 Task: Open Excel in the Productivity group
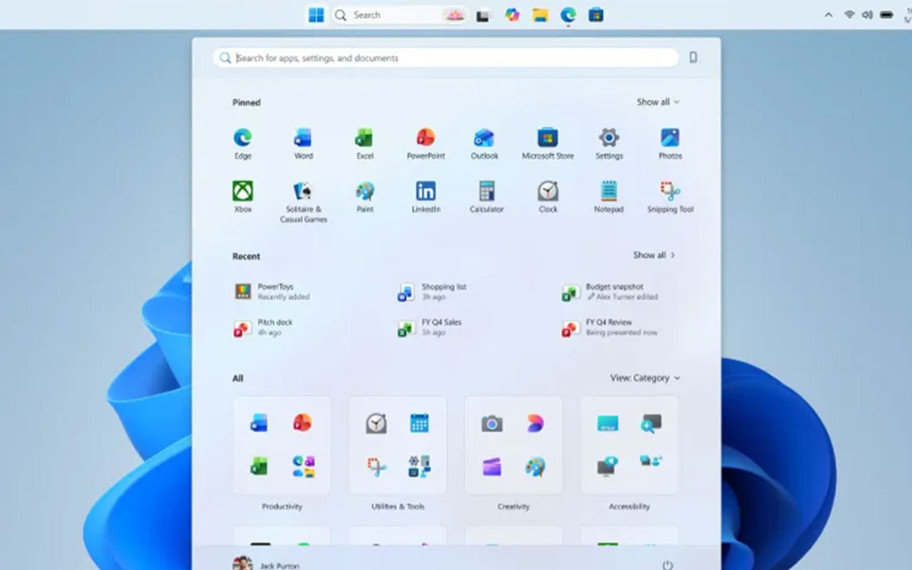click(x=259, y=466)
